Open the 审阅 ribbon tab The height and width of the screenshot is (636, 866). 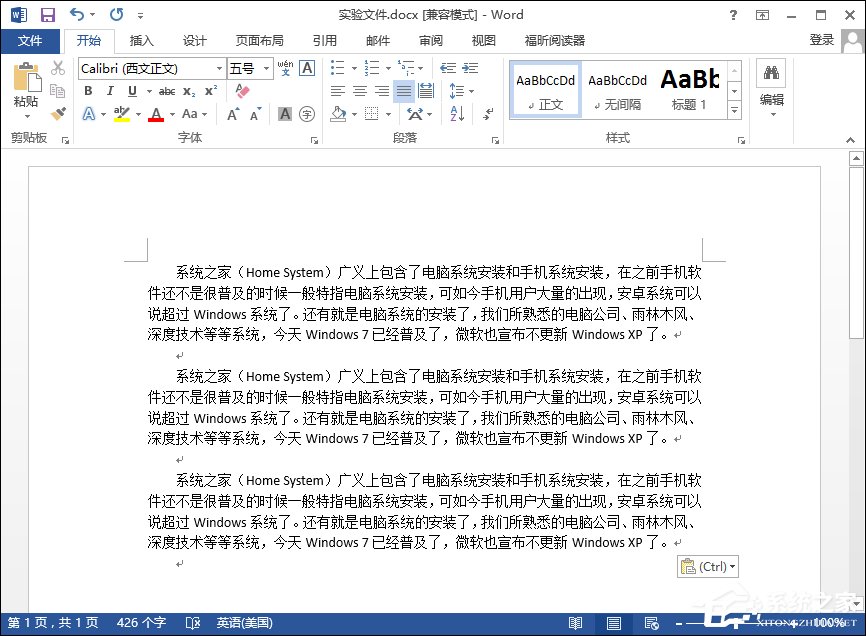pyautogui.click(x=430, y=41)
